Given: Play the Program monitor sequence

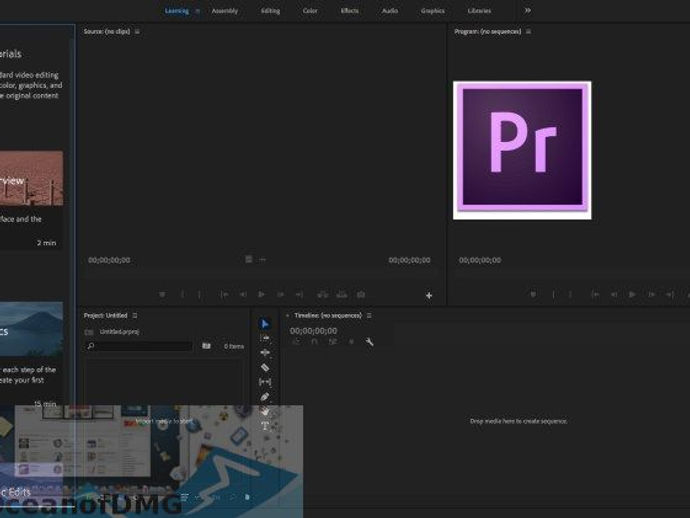Looking at the screenshot, I should point(632,294).
